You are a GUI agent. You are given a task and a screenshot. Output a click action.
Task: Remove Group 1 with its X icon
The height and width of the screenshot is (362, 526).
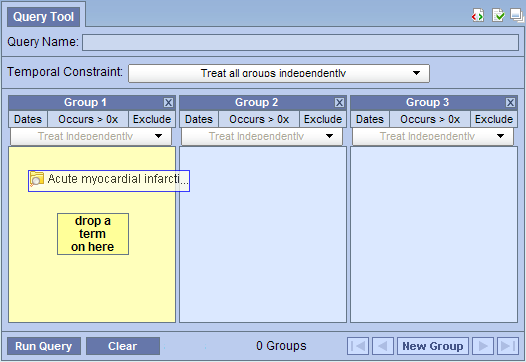[168, 102]
